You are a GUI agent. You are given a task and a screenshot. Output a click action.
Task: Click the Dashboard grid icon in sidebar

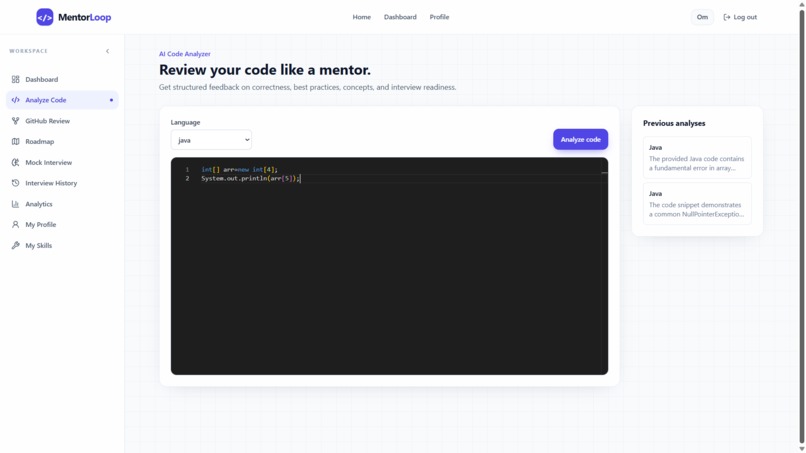click(15, 79)
